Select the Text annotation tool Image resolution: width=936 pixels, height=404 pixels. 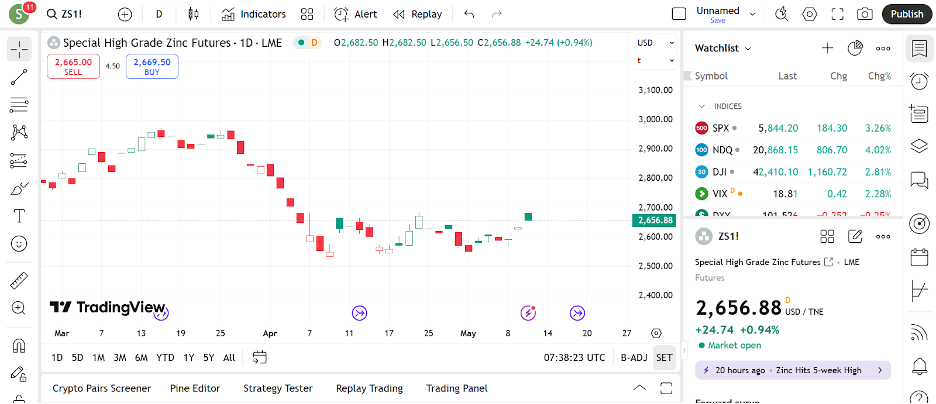pyautogui.click(x=19, y=215)
